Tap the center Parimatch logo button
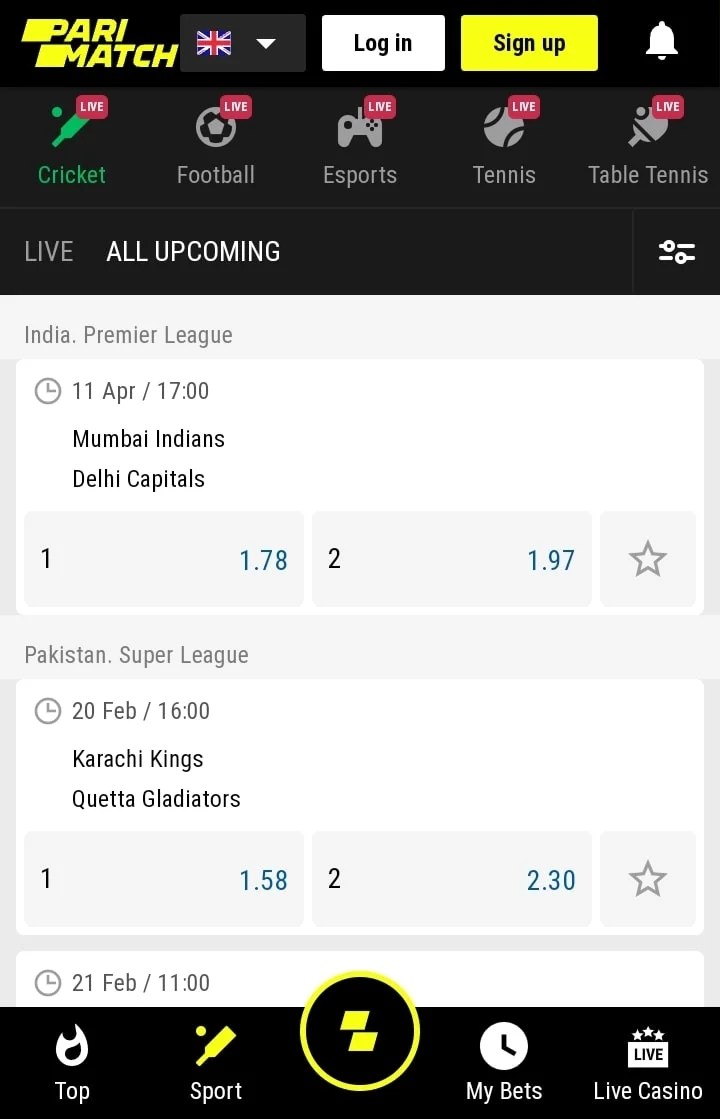 point(359,1030)
